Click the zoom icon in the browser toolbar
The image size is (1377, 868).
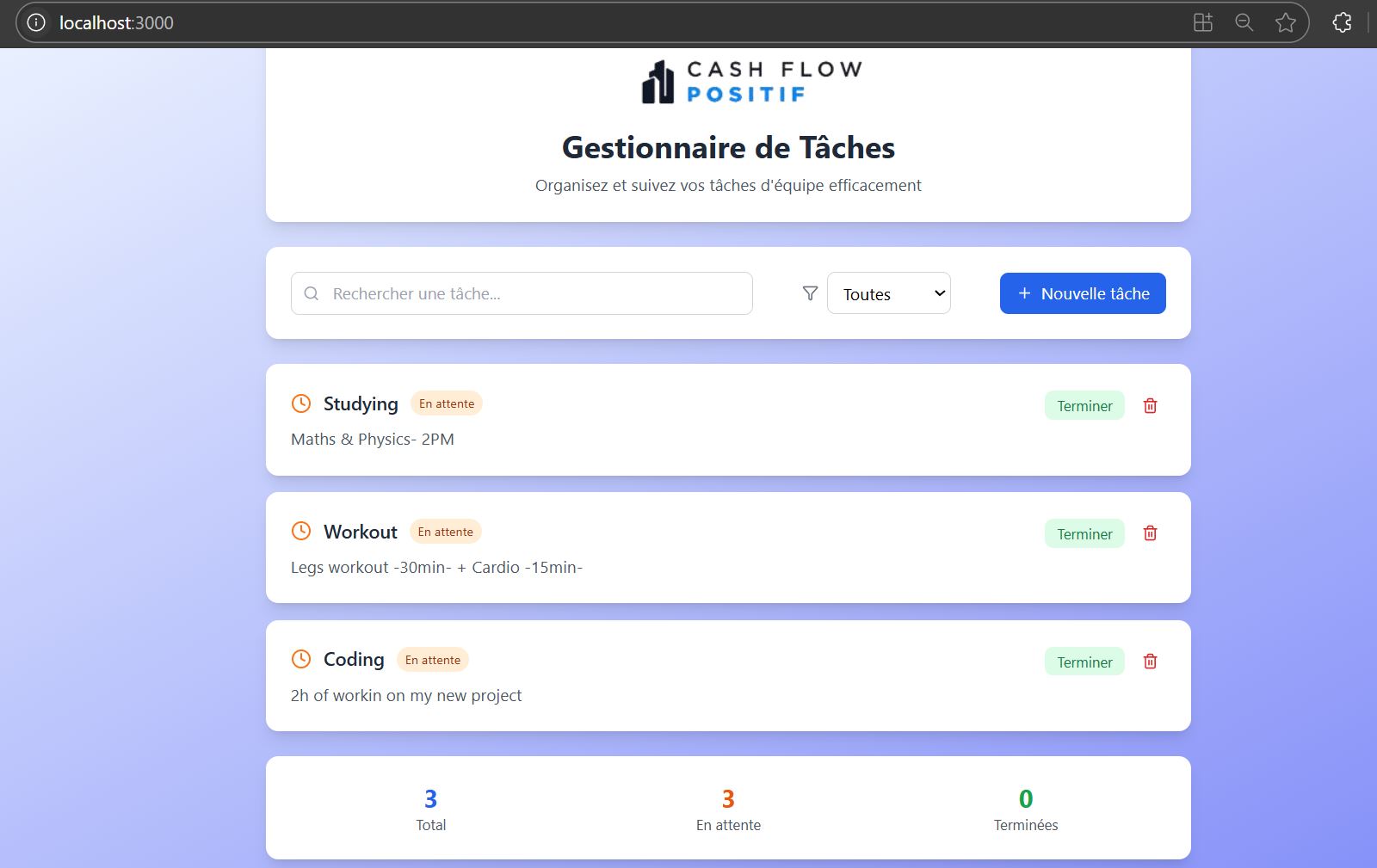click(1244, 22)
